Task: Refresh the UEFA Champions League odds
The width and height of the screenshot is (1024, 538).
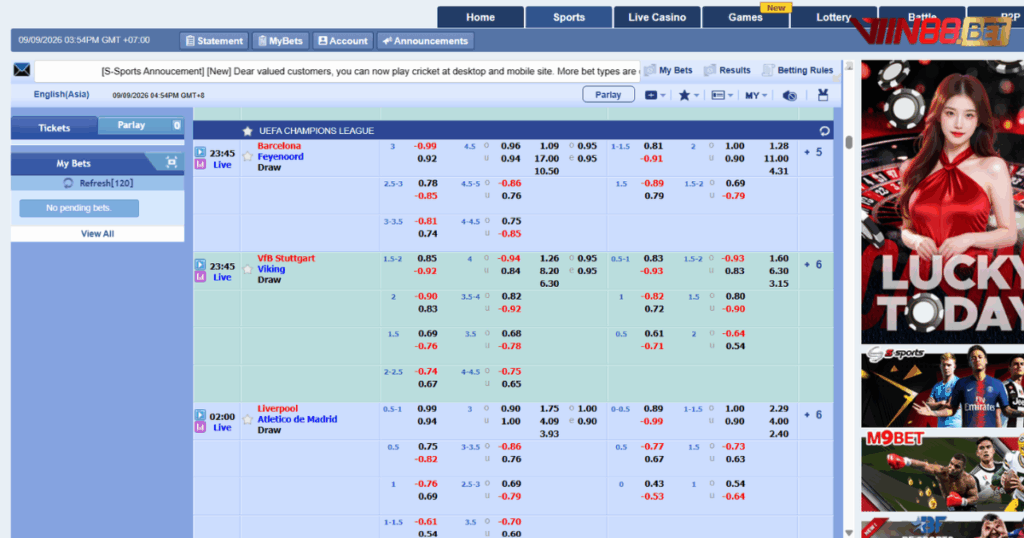Action: pyautogui.click(x=824, y=131)
